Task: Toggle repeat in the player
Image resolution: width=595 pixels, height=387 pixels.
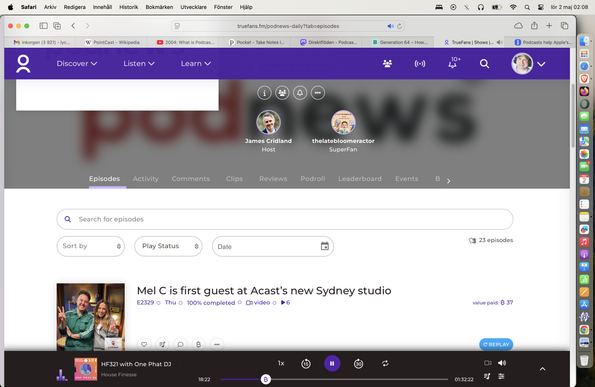Action: 385,363
